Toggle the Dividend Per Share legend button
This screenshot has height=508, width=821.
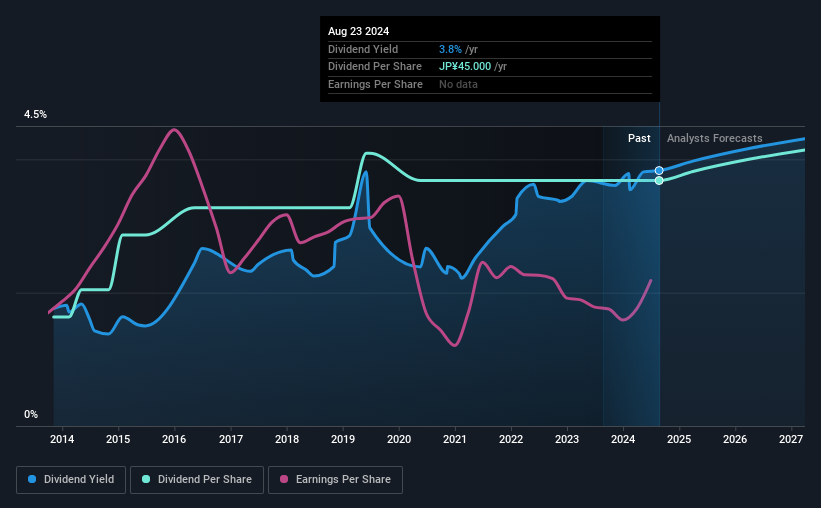pos(197,480)
